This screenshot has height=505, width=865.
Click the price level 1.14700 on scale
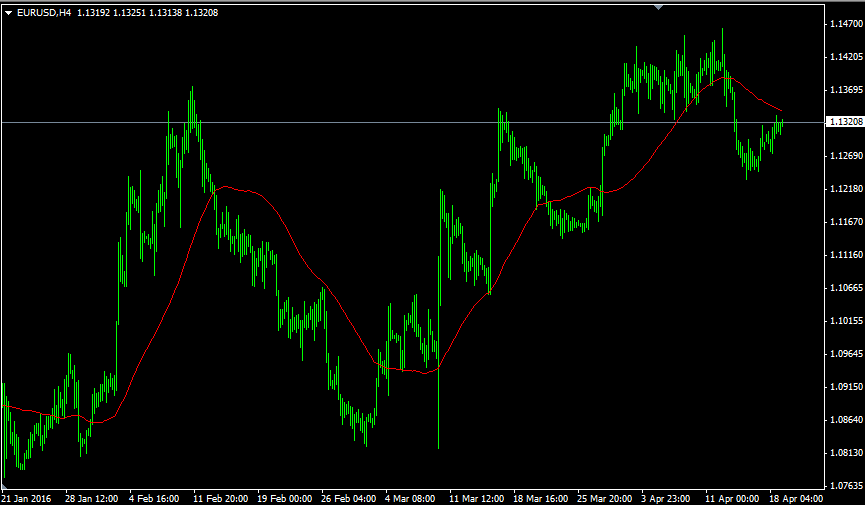click(x=846, y=24)
